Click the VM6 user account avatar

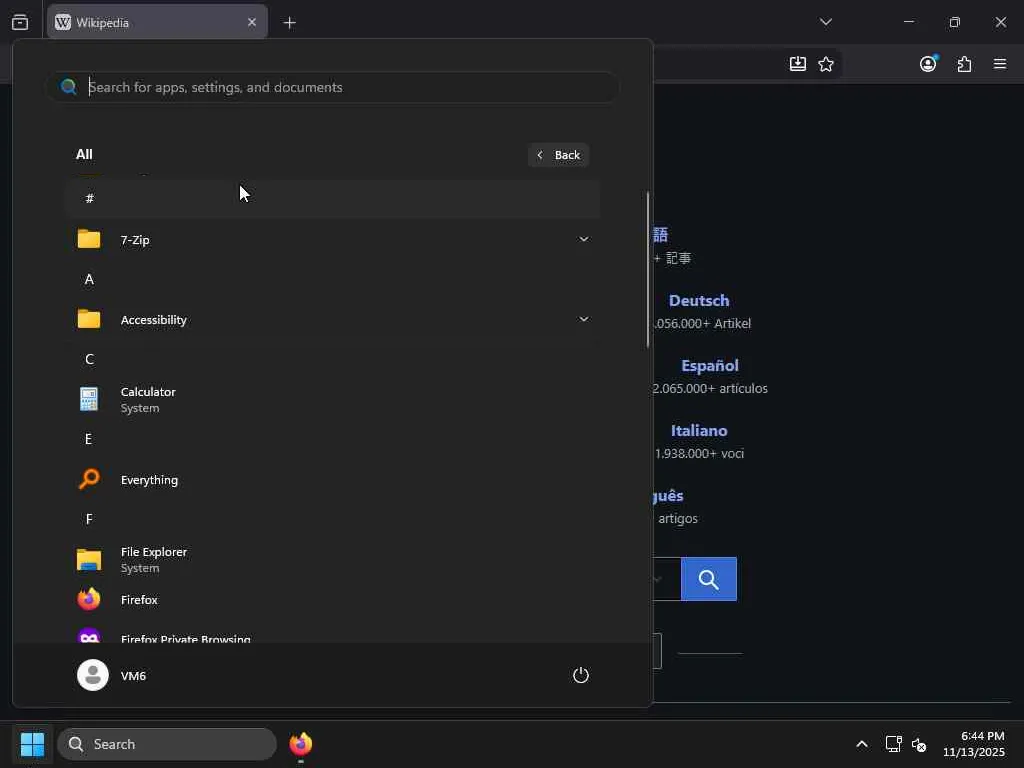[93, 675]
